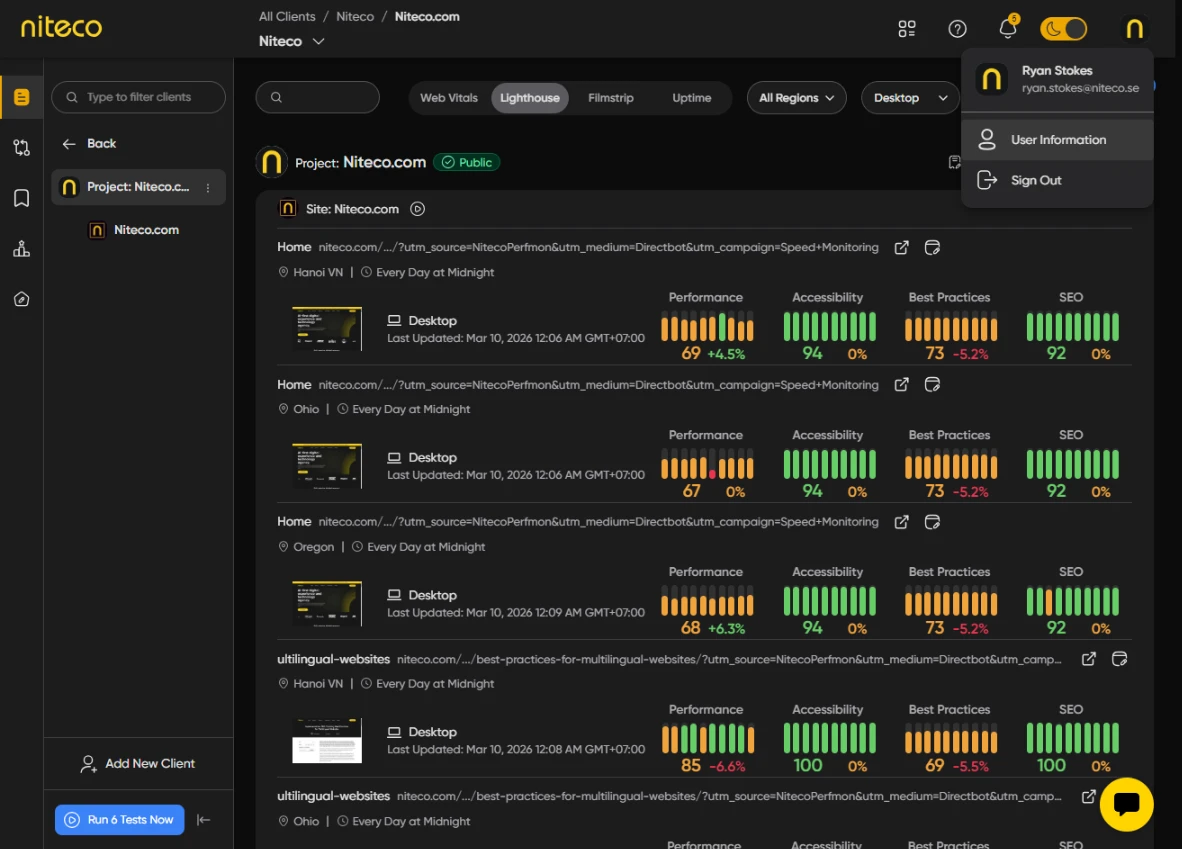Click the three-dot menu beside Project: Niteco.c...
Screen dimensions: 1182x849
click(208, 188)
